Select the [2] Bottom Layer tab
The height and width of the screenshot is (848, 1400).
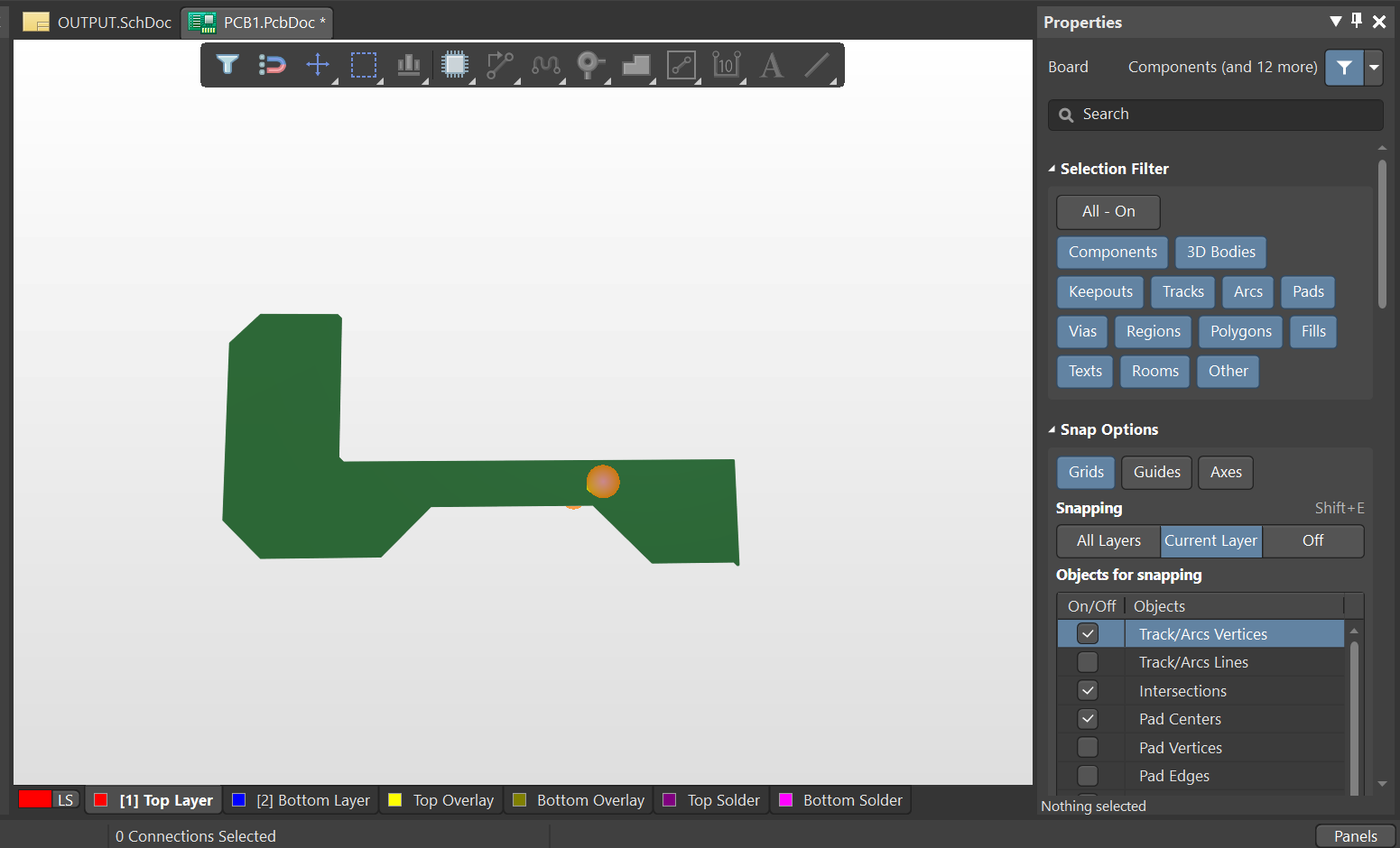301,801
